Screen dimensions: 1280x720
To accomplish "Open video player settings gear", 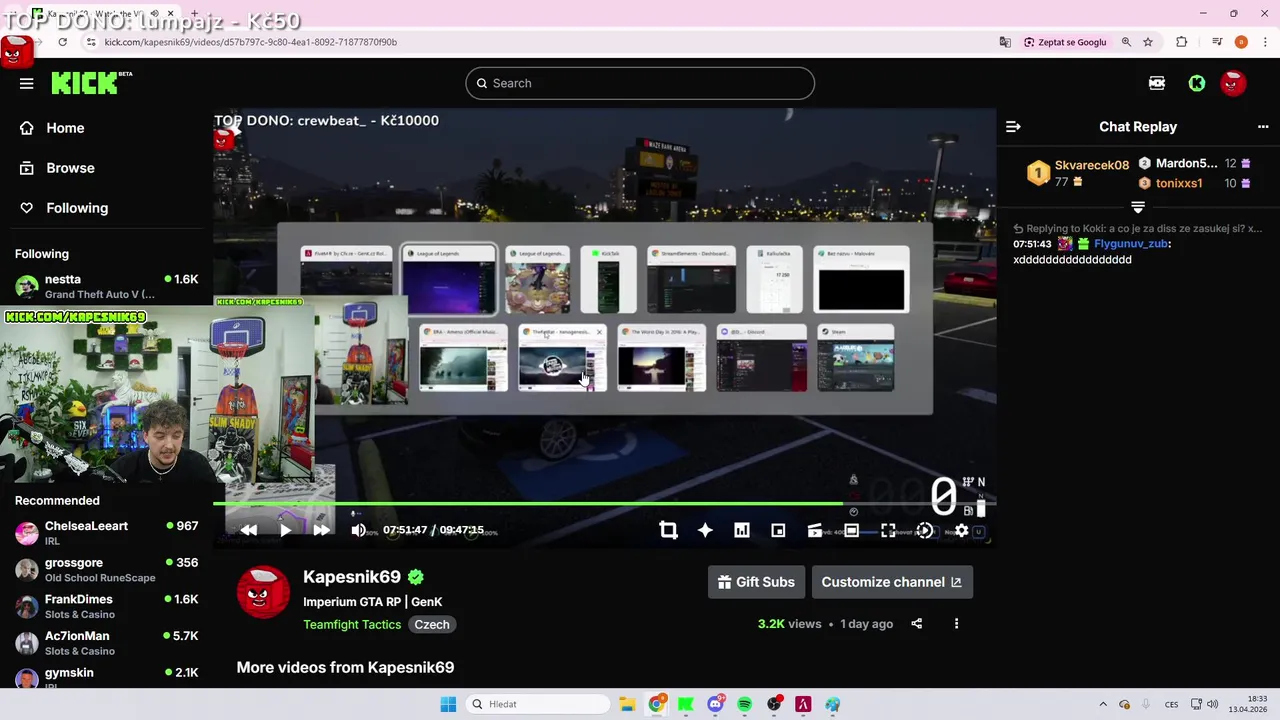I will (961, 530).
